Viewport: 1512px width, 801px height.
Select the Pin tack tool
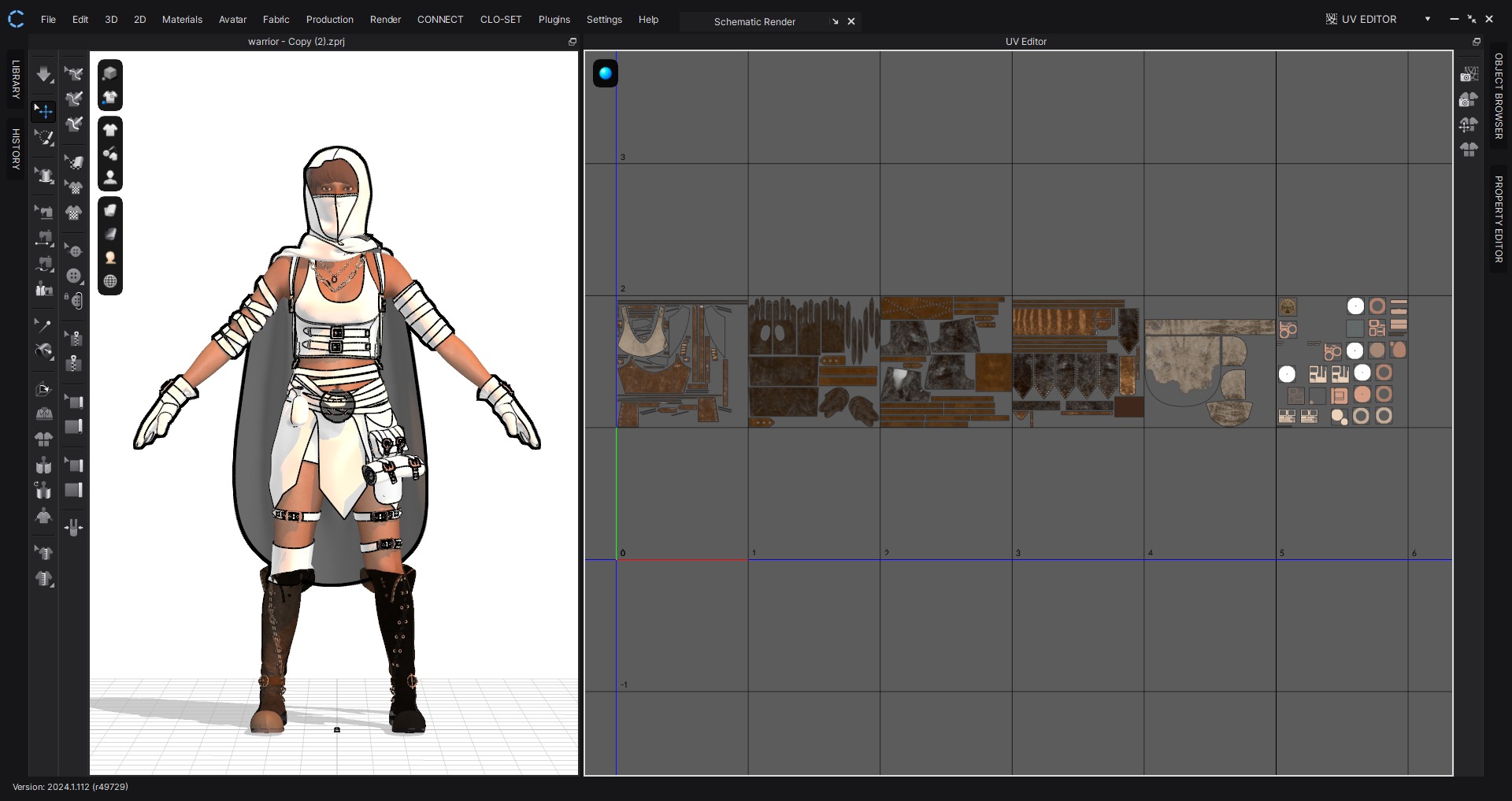click(x=44, y=325)
